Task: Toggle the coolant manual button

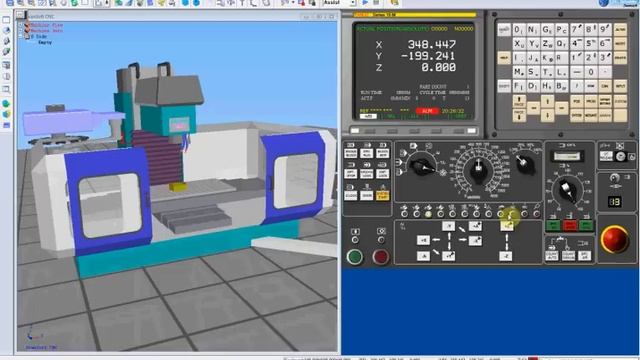Action: pyautogui.click(x=568, y=256)
